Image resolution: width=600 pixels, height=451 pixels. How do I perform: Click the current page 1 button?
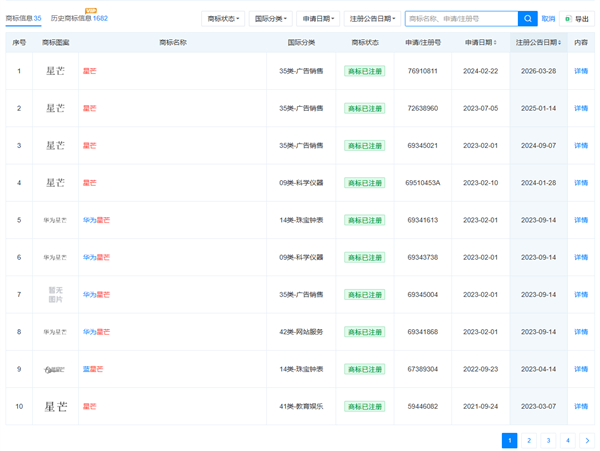click(x=509, y=440)
